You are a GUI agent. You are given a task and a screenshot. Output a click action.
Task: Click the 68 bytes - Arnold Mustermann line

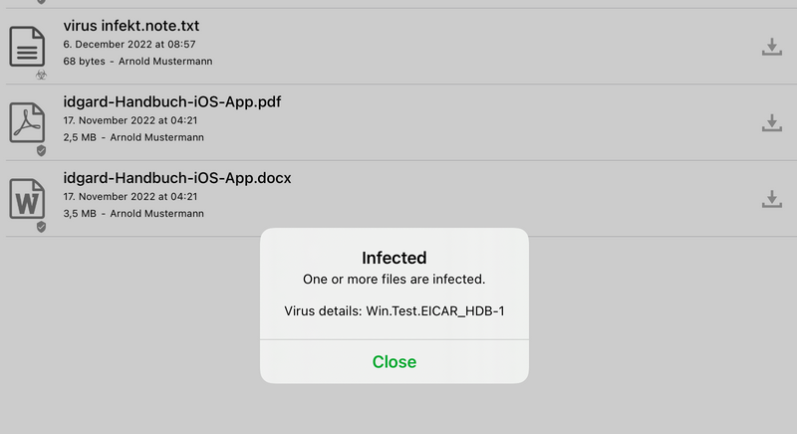(138, 61)
